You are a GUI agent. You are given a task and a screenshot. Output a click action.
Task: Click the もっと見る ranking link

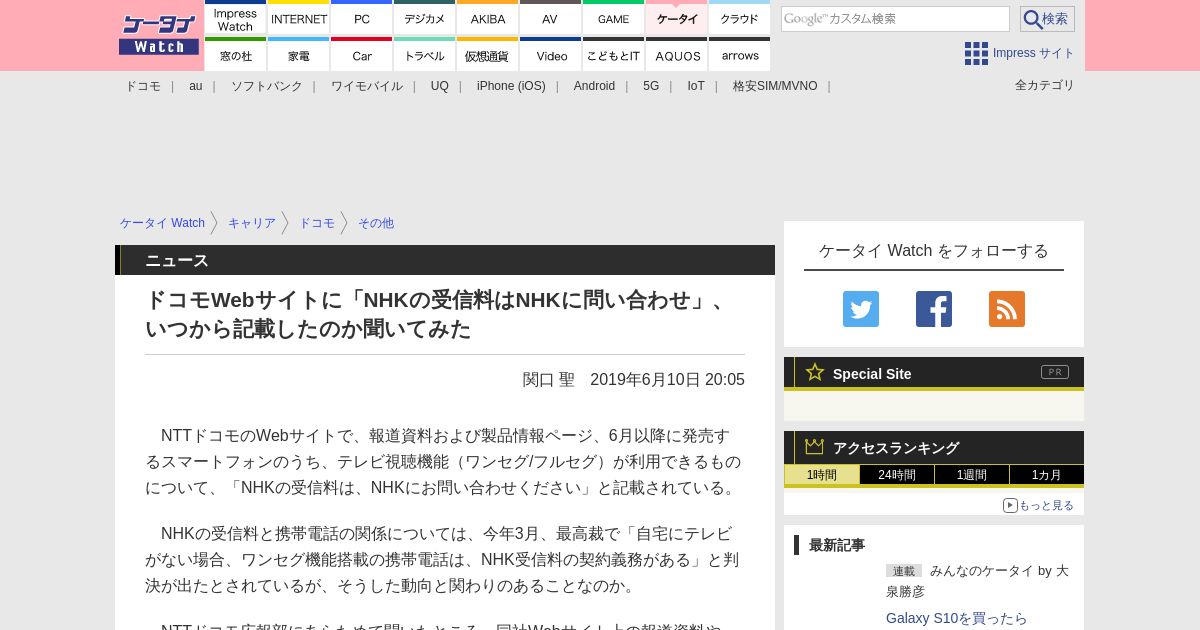1046,505
